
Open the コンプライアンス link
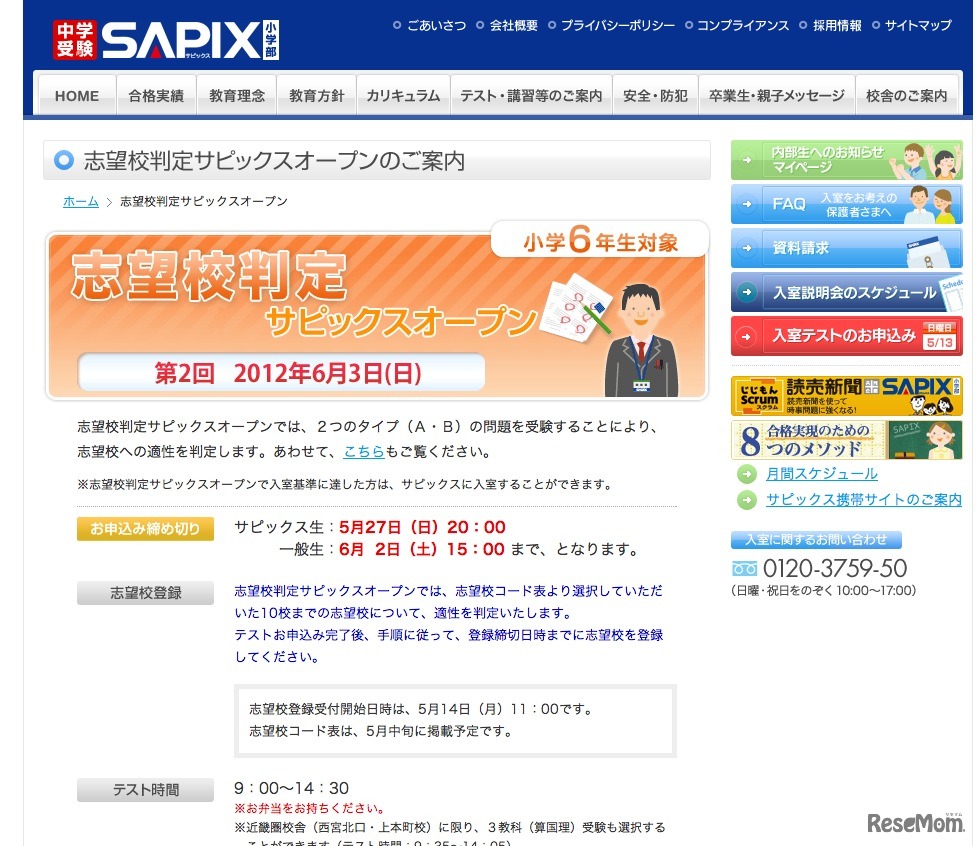tap(742, 26)
